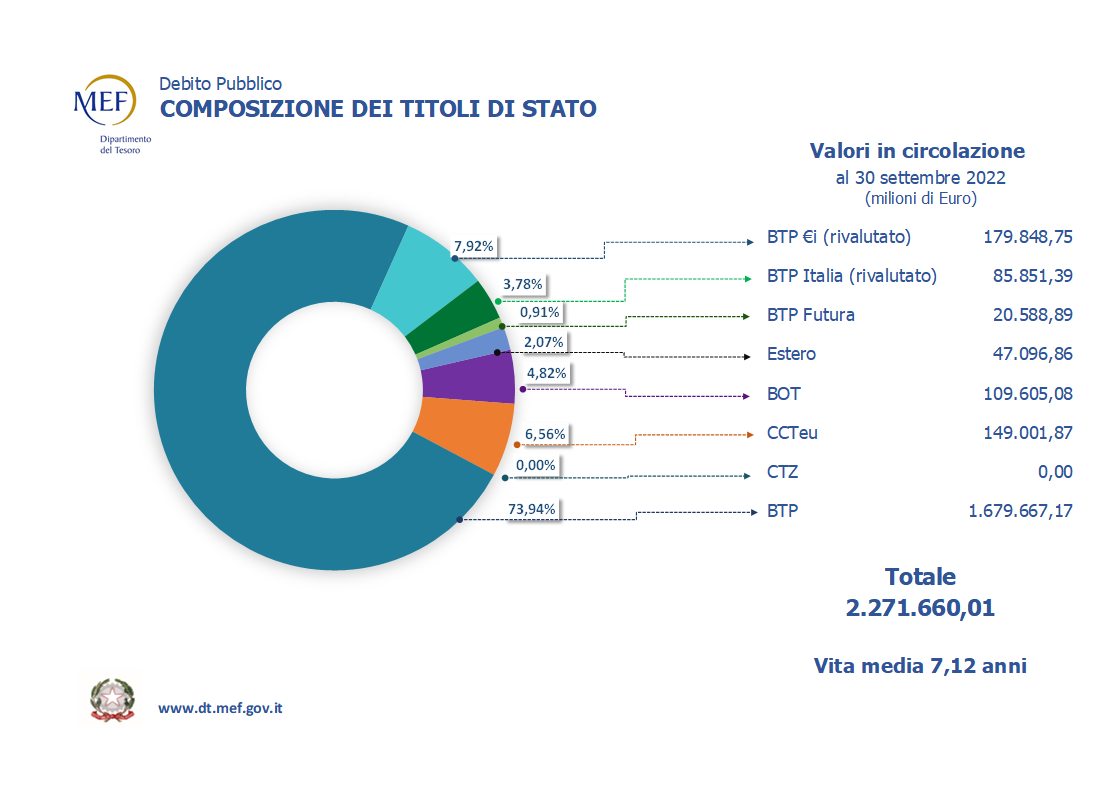This screenshot has width=1117, height=786.
Task: Click the 6,56% percentage label
Action: click(545, 434)
